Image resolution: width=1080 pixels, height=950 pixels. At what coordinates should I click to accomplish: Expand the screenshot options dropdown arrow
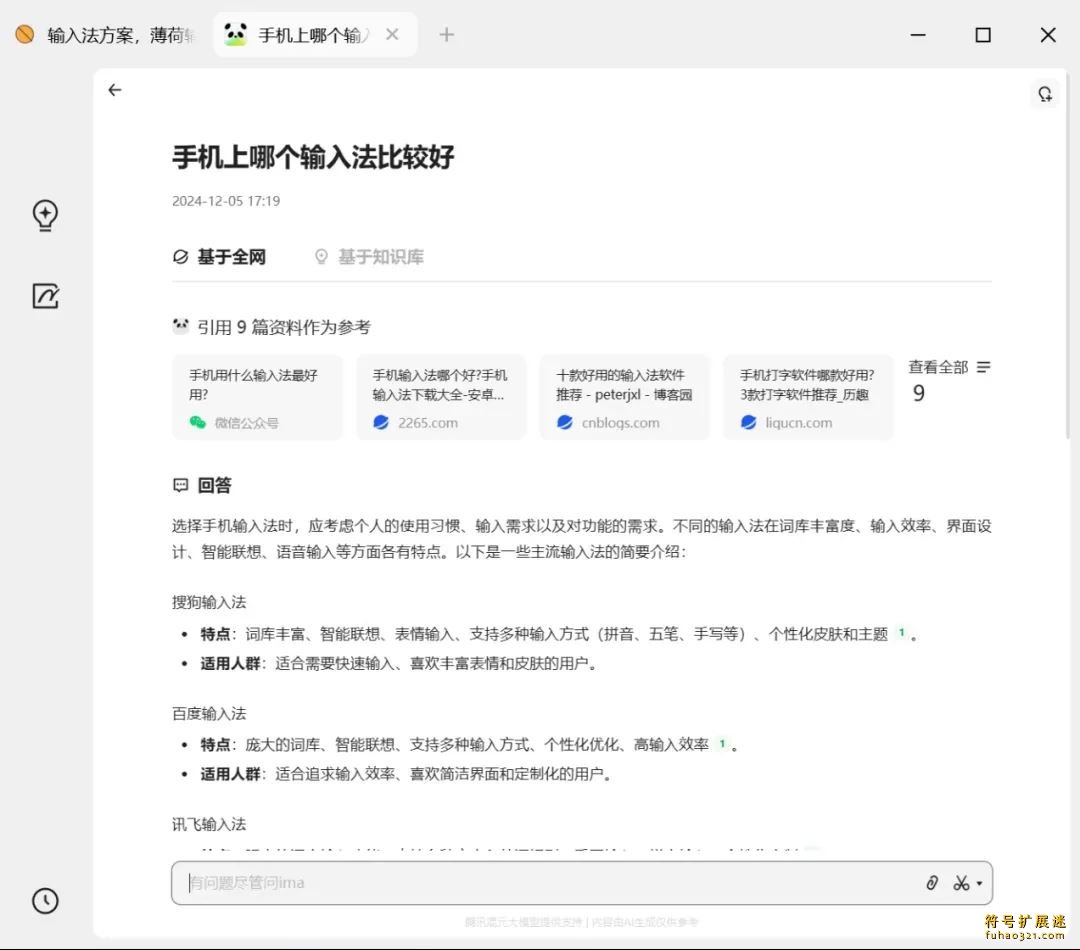pyautogui.click(x=979, y=883)
